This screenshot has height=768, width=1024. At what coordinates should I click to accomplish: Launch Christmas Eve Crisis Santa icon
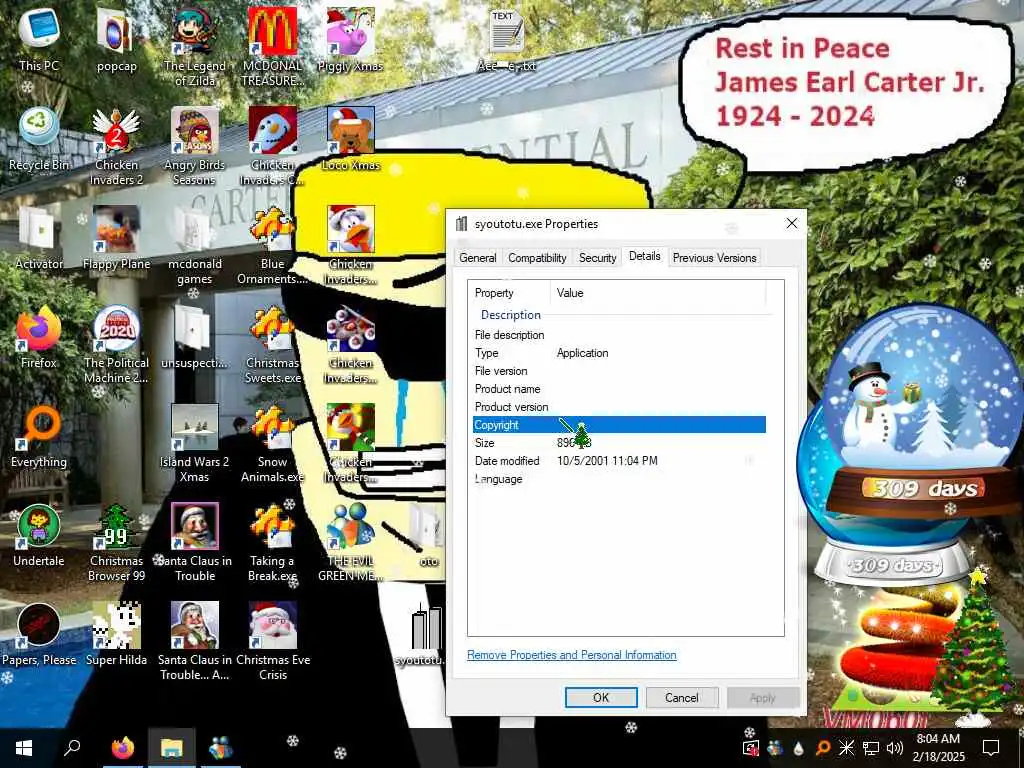pos(272,641)
